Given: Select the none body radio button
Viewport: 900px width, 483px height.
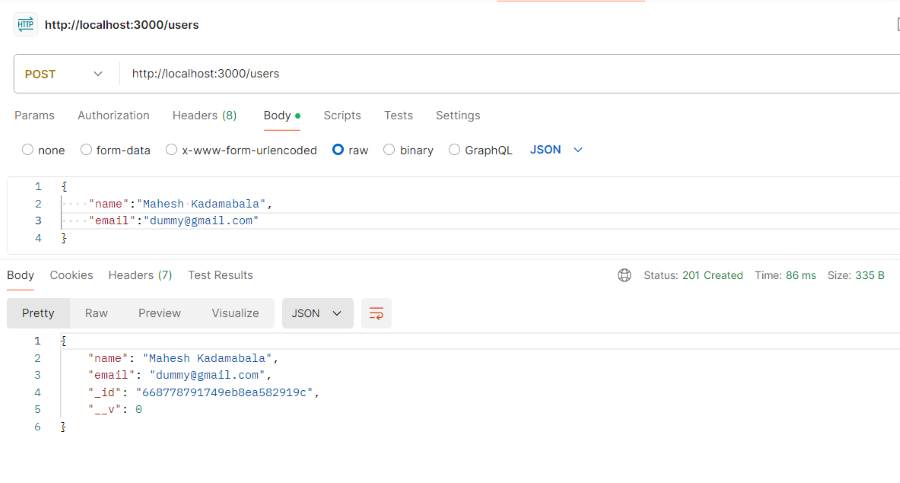Looking at the screenshot, I should click(x=27, y=150).
